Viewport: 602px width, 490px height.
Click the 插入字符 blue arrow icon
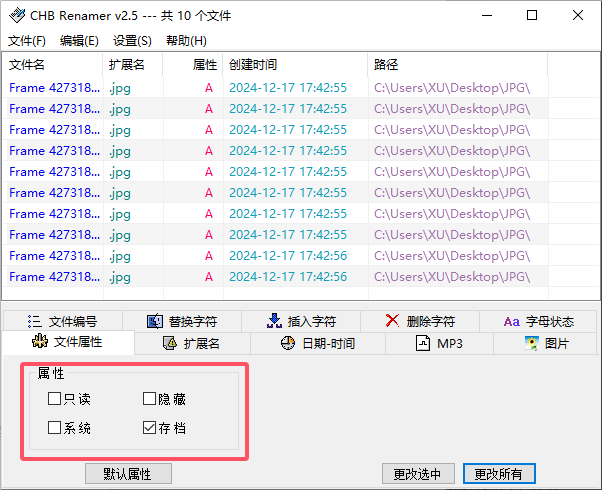point(274,321)
